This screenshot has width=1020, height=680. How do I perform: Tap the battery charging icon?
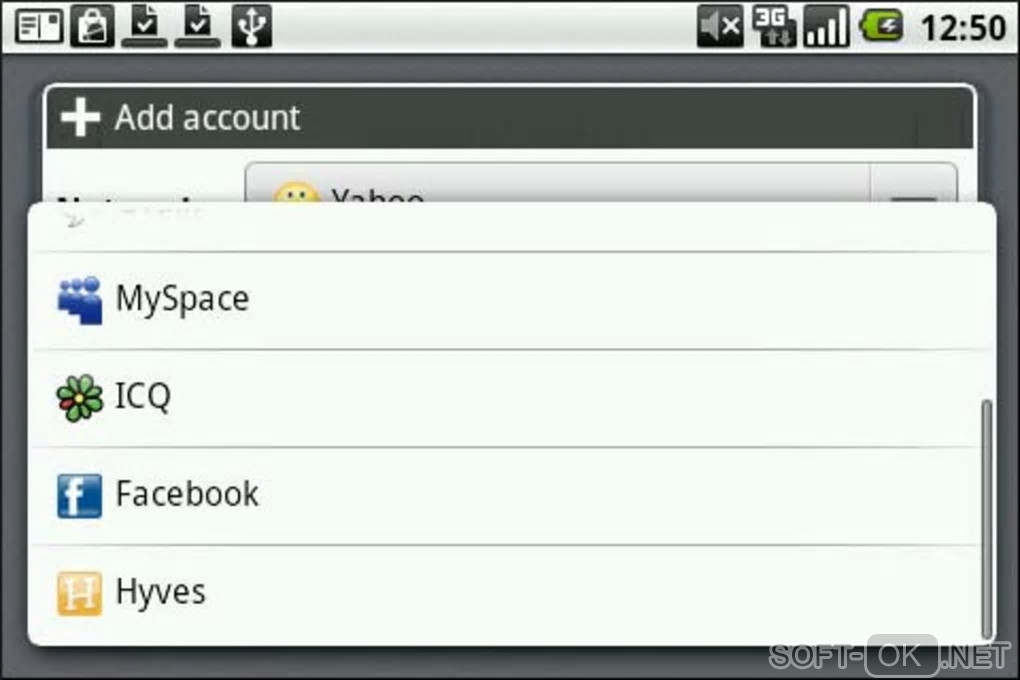pyautogui.click(x=882, y=26)
